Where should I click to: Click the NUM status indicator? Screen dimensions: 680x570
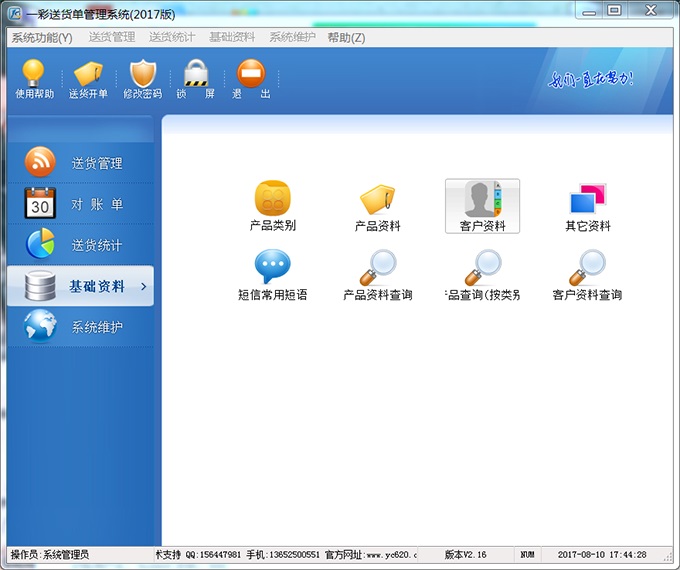pyautogui.click(x=527, y=554)
